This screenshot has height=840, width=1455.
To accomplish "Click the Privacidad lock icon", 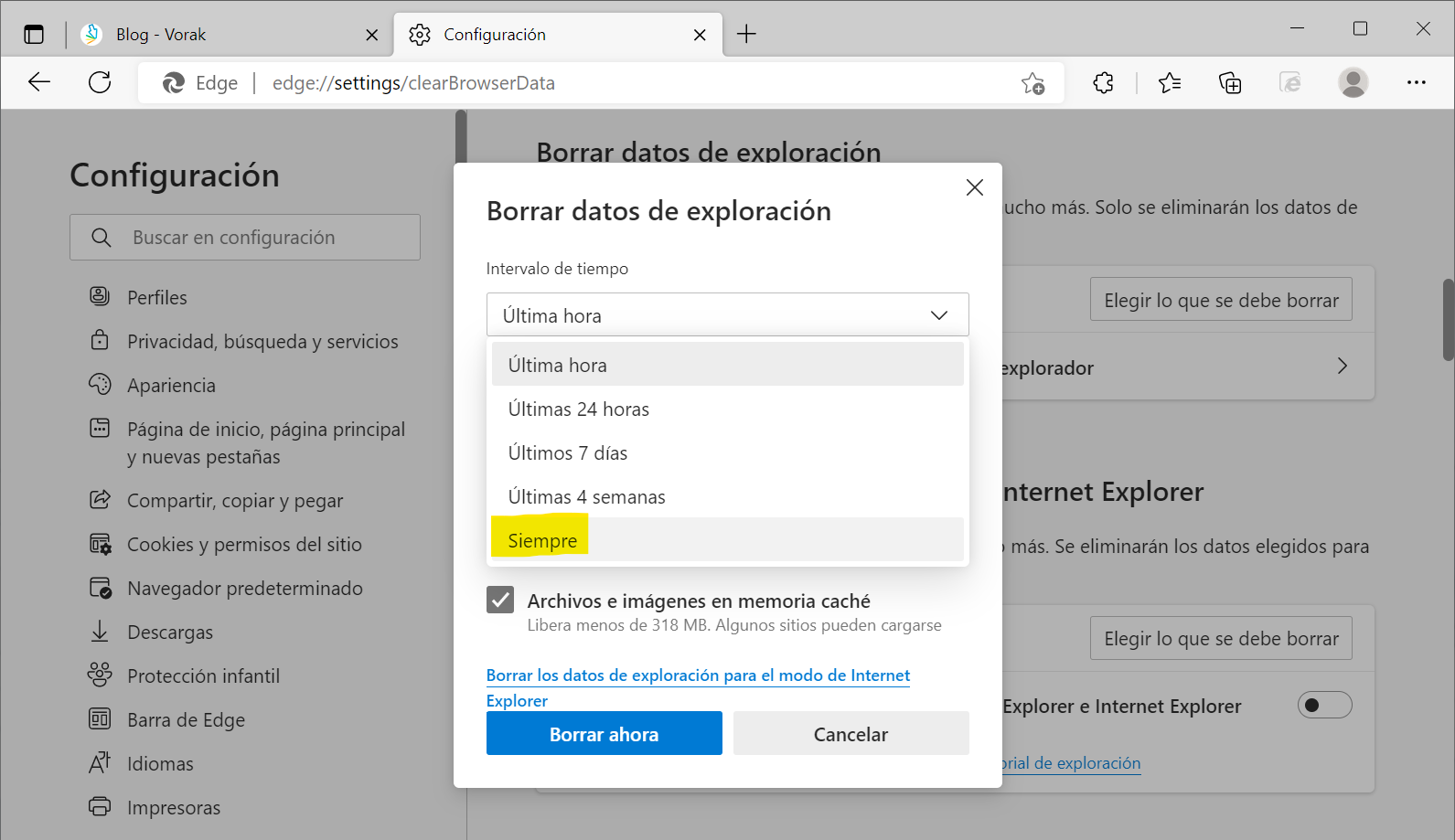I will tap(100, 340).
